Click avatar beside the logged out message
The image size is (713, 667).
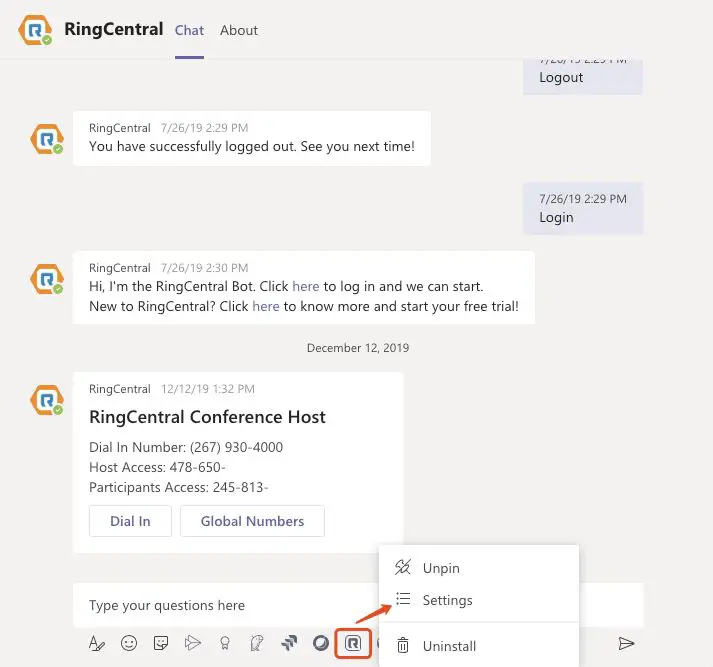coord(47,139)
